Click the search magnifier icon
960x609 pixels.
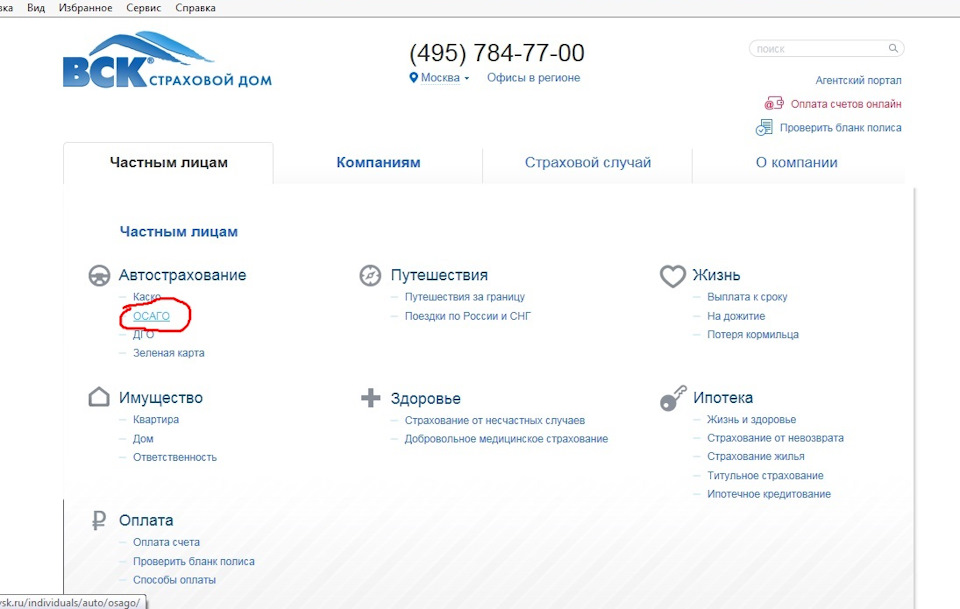coord(893,48)
